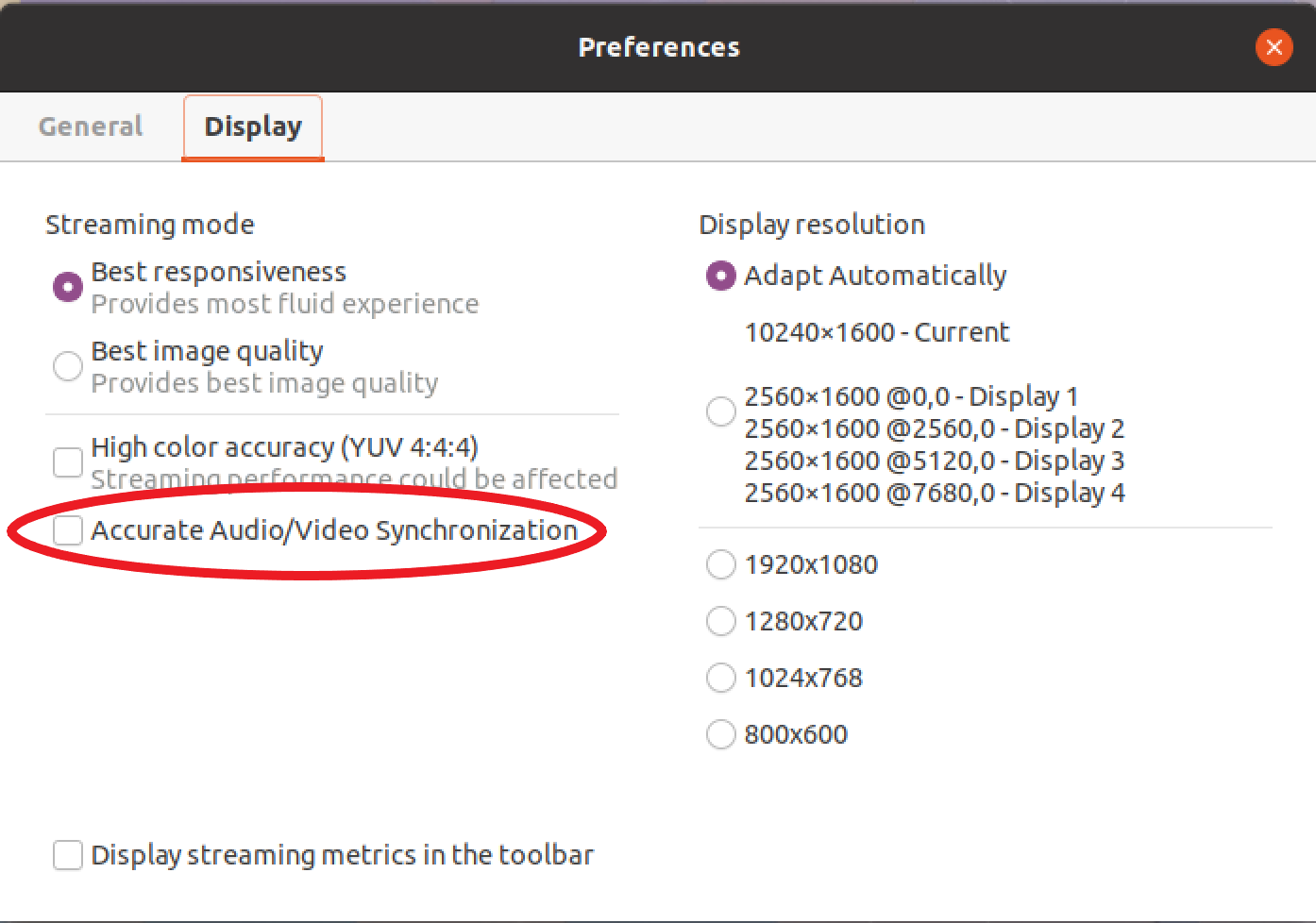The height and width of the screenshot is (923, 1316).
Task: Enable High color accuracy (YUV 4:4:4)
Action: tap(67, 461)
